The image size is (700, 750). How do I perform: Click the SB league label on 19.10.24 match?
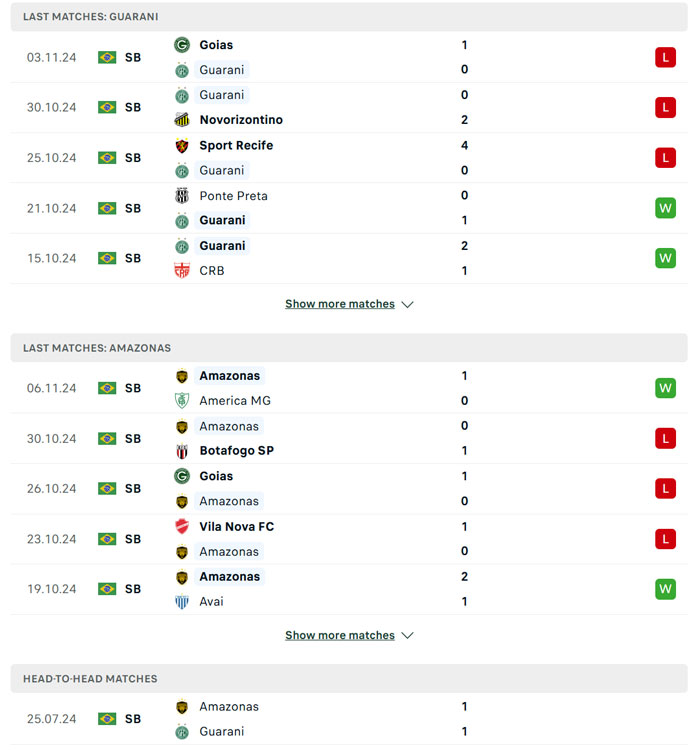[133, 589]
